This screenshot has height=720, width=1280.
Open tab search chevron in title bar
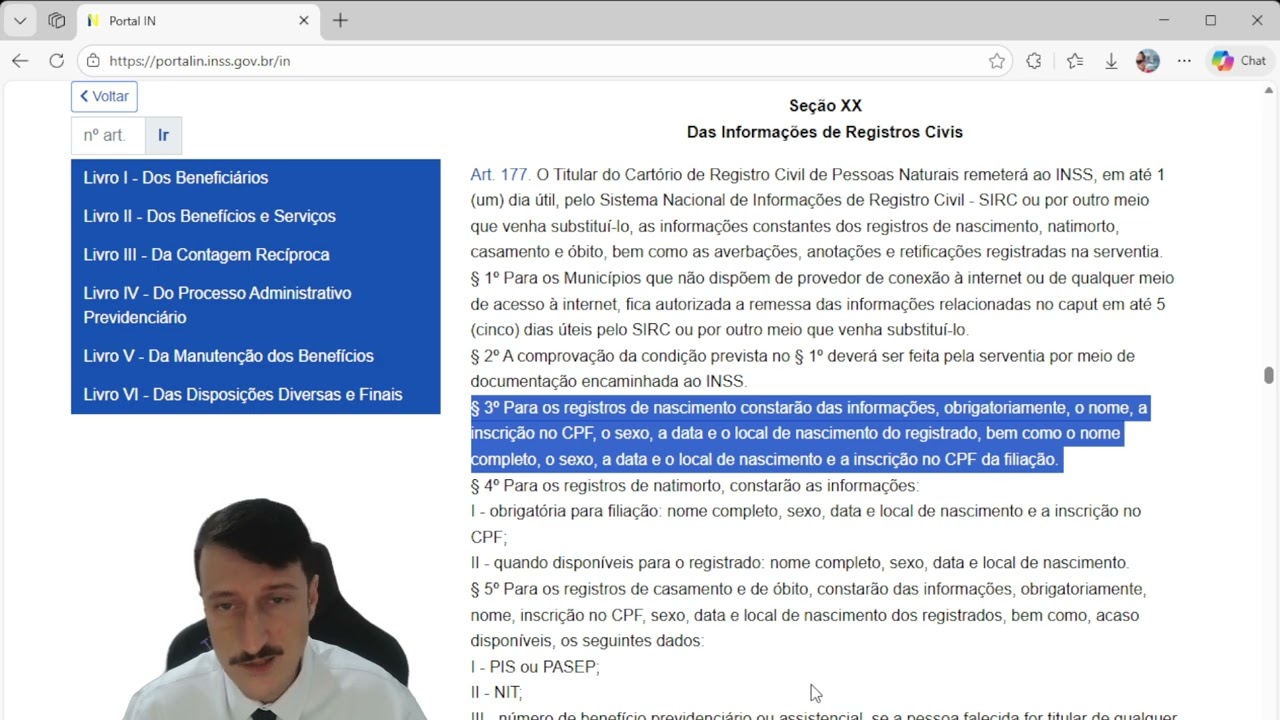20,20
